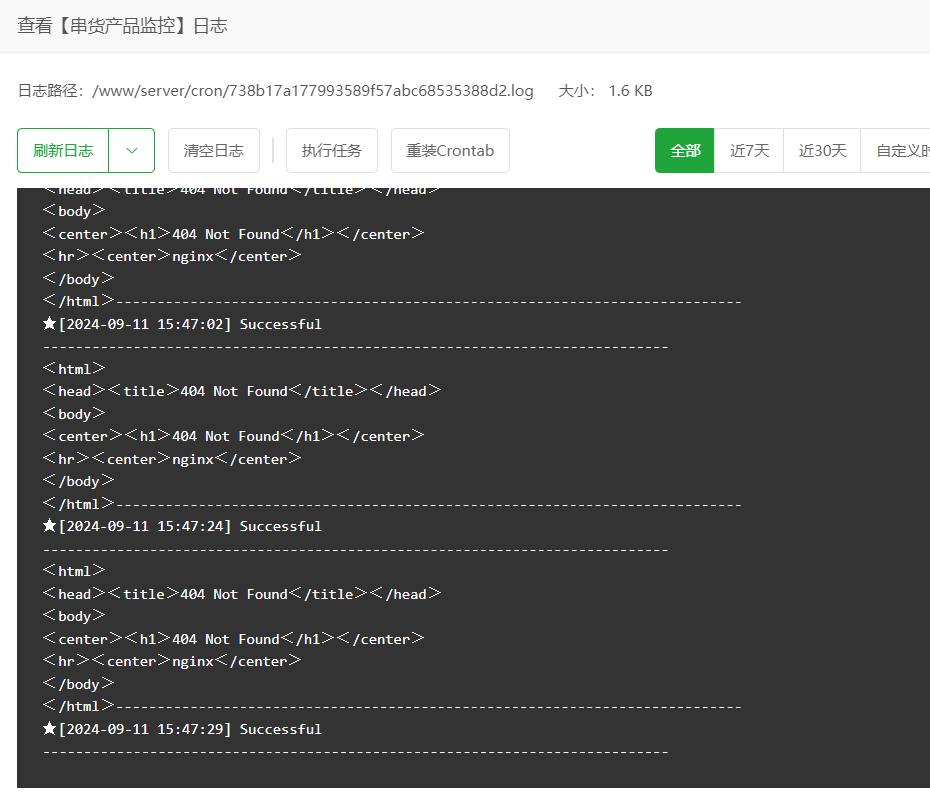The height and width of the screenshot is (803, 930).
Task: Click star icon before 15:47:24 entry
Action: point(49,525)
